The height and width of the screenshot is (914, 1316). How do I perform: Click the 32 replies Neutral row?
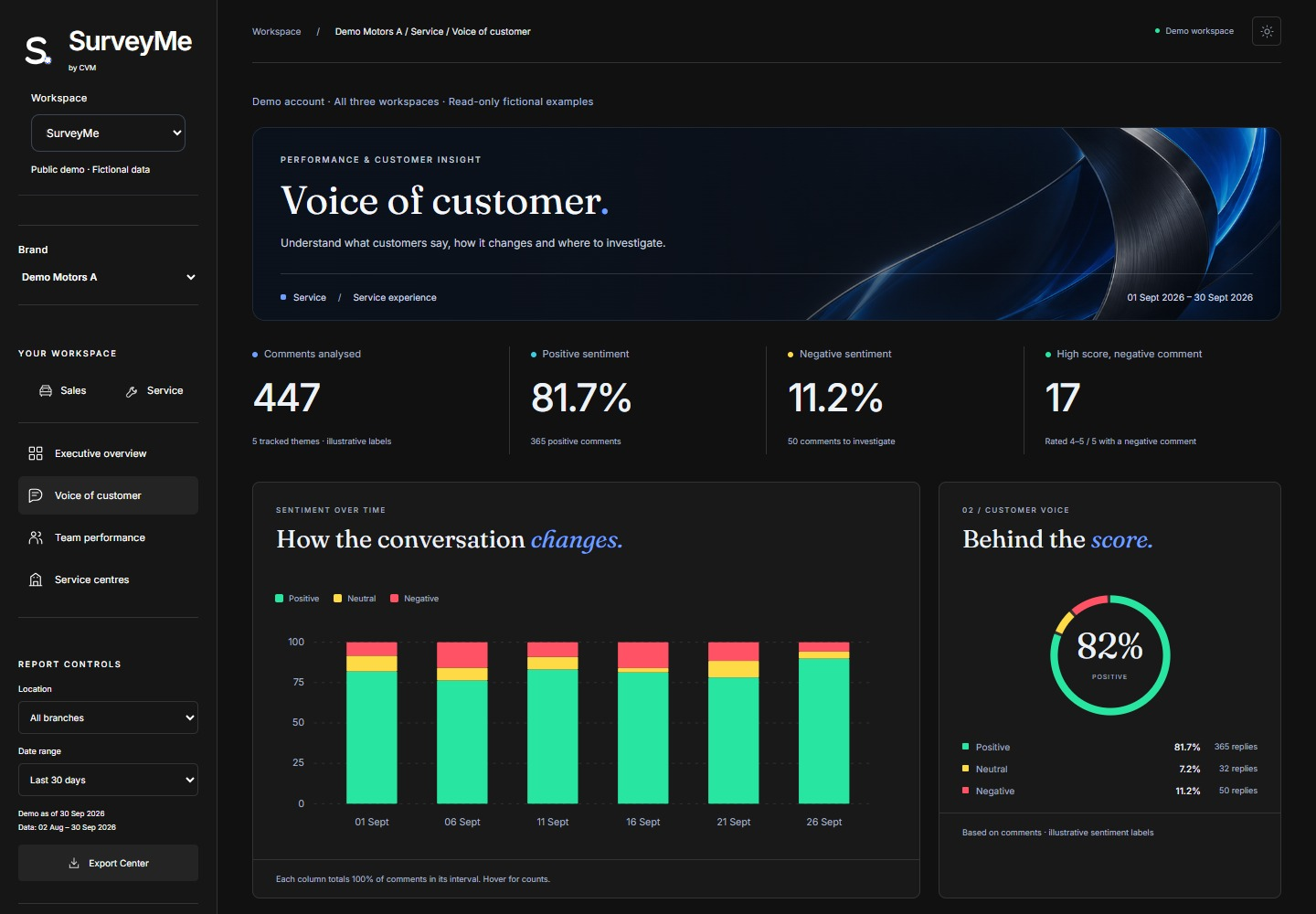point(1109,769)
